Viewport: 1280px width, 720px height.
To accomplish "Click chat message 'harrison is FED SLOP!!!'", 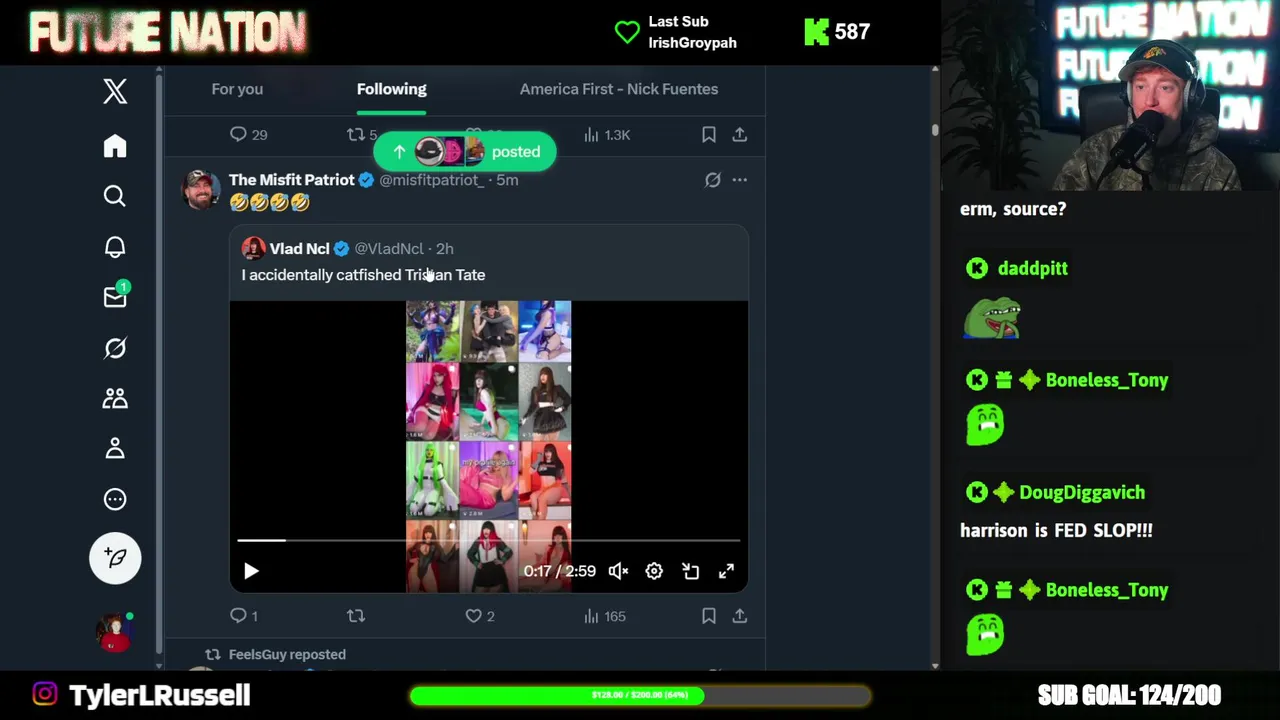I will pos(1056,530).
